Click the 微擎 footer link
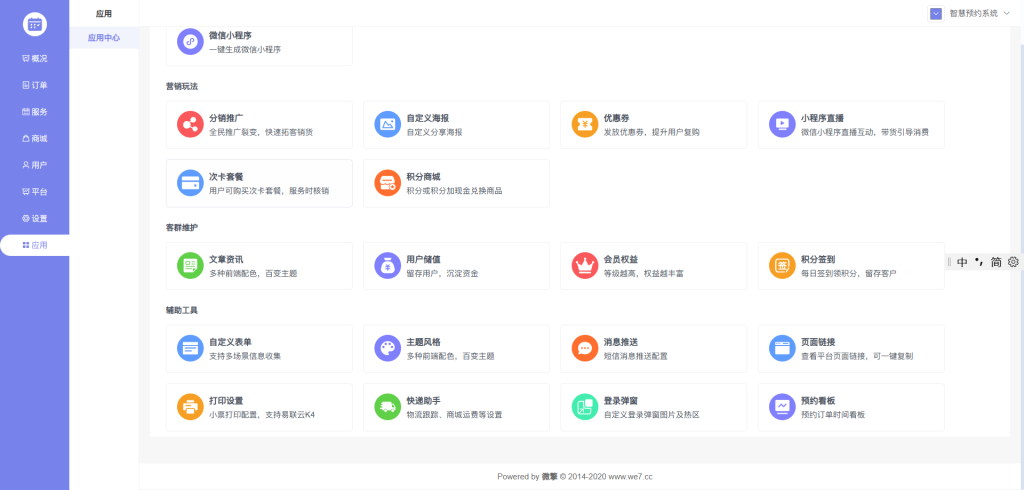 [x=549, y=476]
